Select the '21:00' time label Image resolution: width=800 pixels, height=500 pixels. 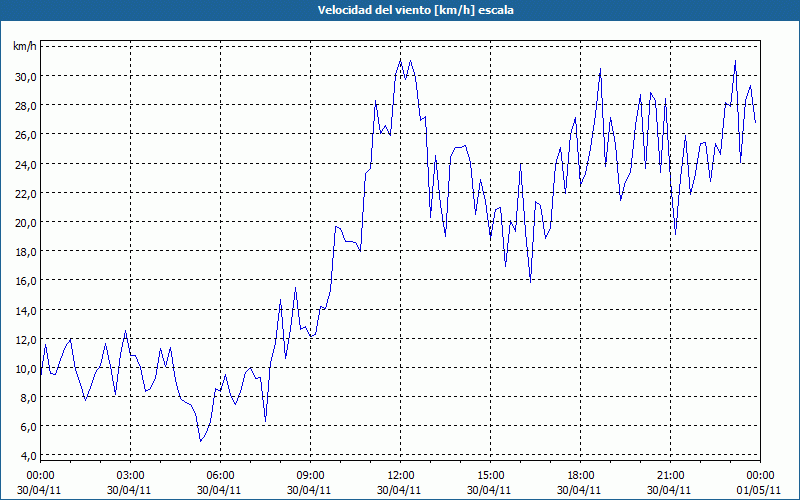670,476
